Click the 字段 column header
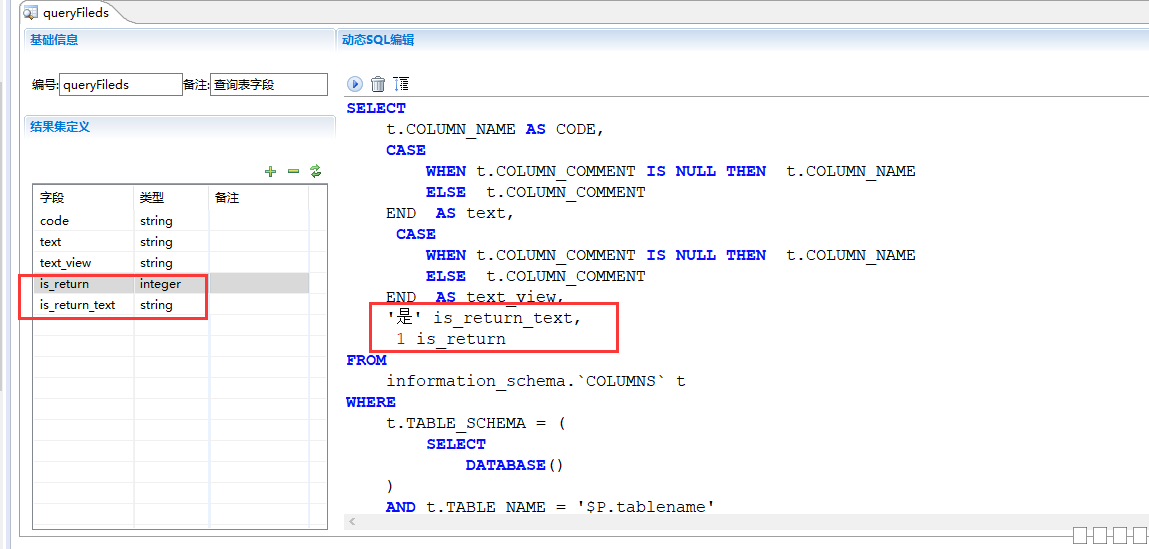The image size is (1149, 549). (x=84, y=198)
